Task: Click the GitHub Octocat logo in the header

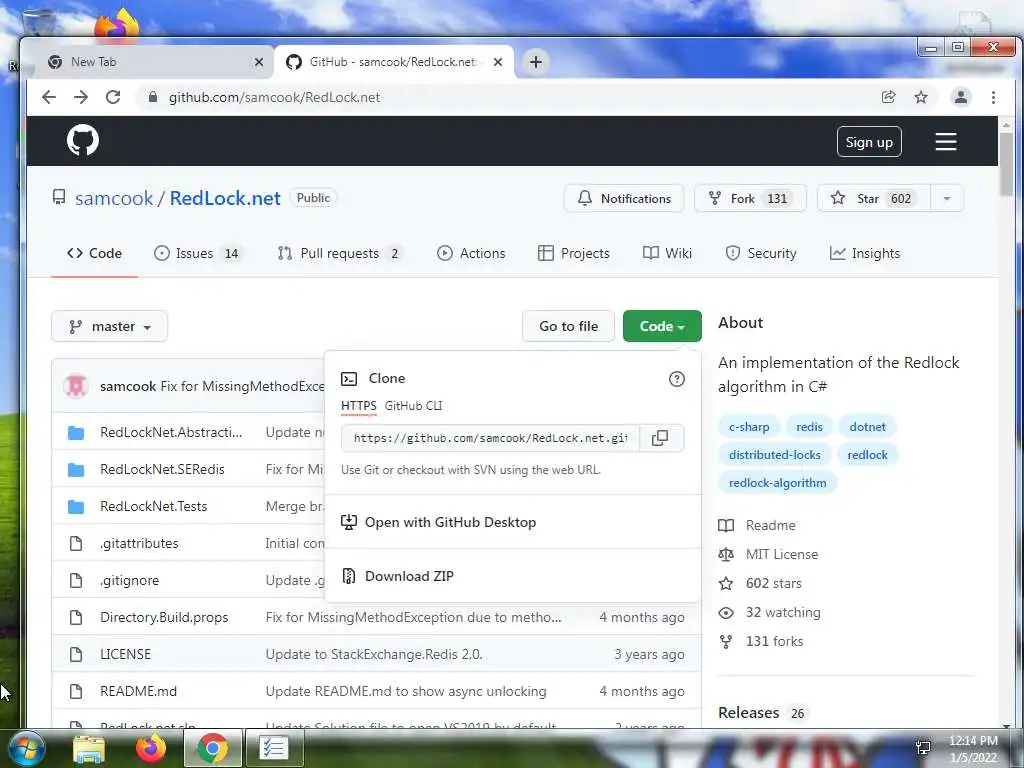Action: [x=83, y=140]
